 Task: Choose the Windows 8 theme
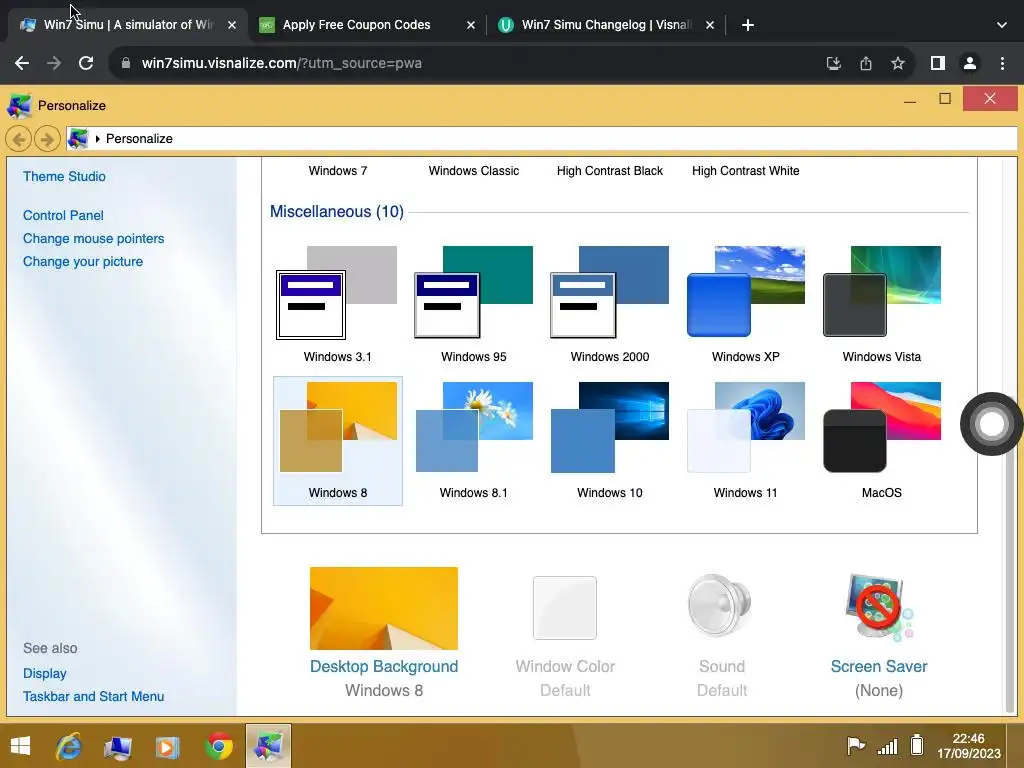point(338,440)
